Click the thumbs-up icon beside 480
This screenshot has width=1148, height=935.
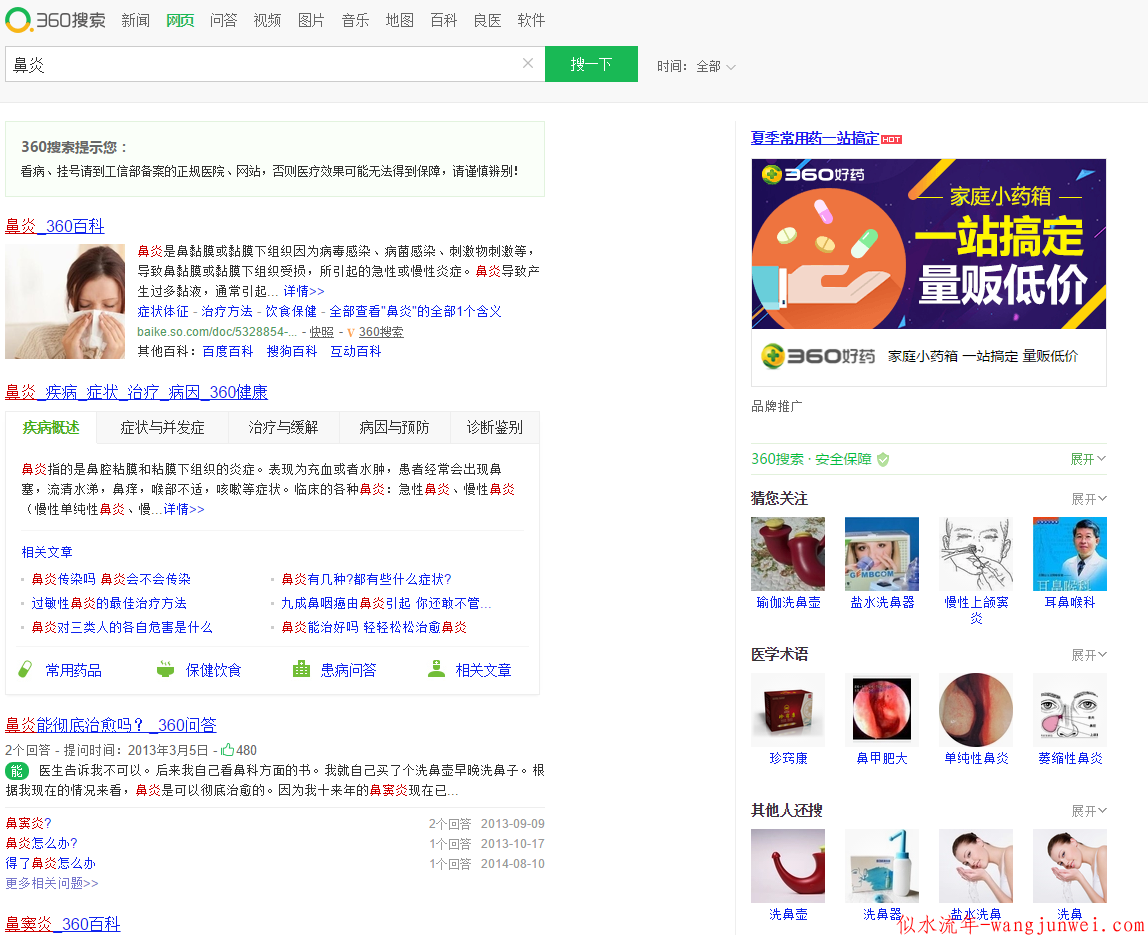point(227,750)
